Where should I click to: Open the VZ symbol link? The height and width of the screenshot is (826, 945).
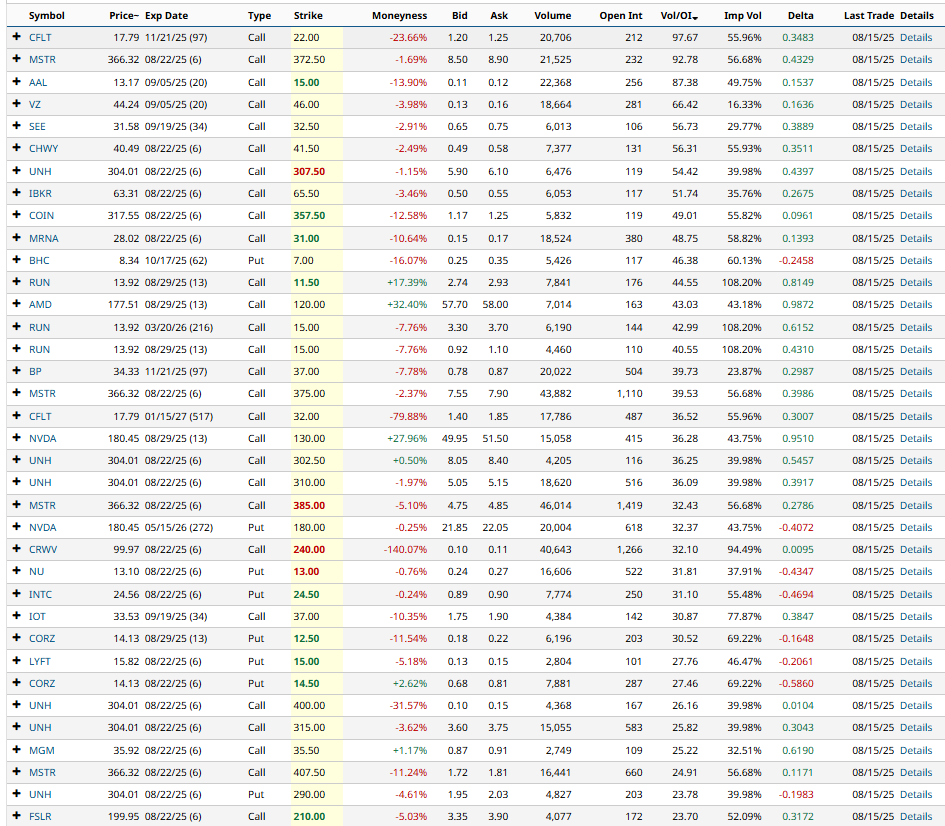point(35,104)
